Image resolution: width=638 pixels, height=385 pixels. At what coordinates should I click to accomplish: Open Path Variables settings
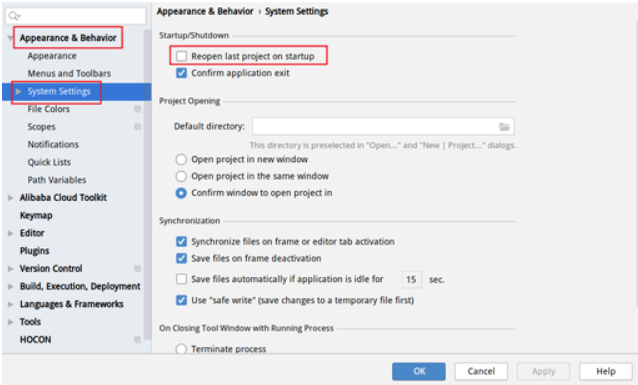[57, 180]
